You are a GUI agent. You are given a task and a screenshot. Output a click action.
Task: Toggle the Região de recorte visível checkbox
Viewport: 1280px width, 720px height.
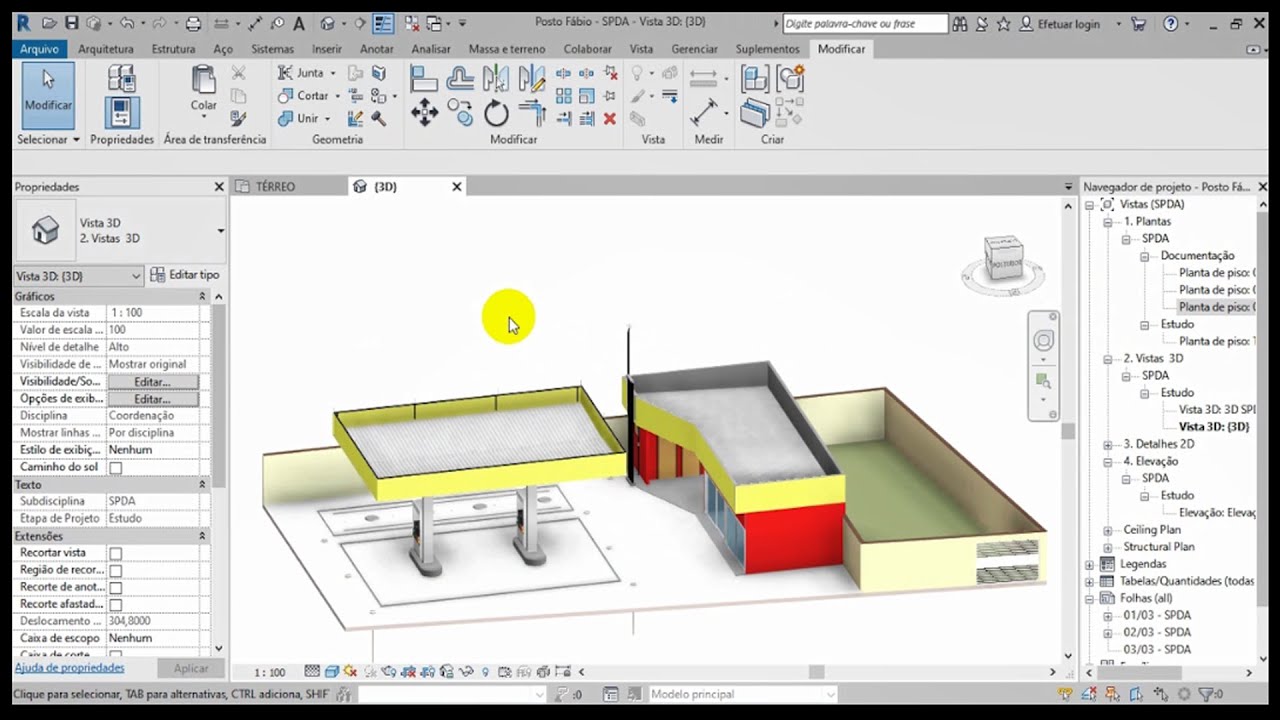pyautogui.click(x=115, y=570)
